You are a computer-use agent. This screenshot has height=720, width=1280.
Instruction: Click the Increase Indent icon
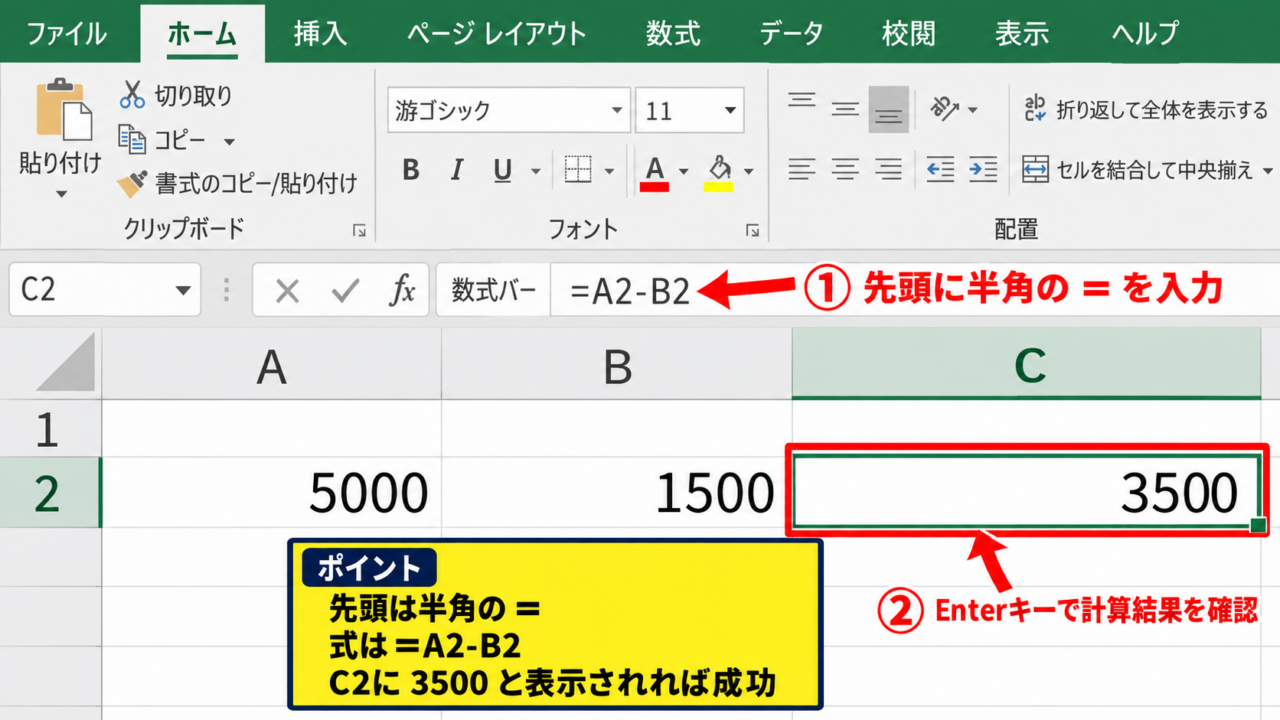(x=983, y=169)
